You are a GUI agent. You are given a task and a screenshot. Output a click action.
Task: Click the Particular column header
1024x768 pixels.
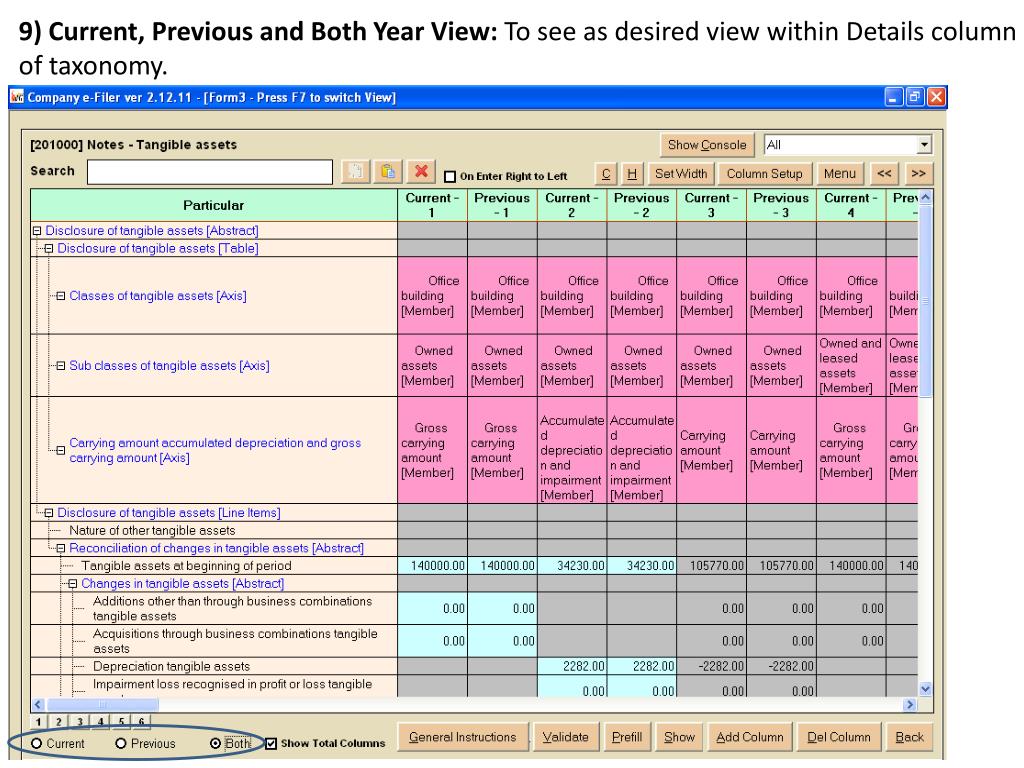(x=214, y=205)
